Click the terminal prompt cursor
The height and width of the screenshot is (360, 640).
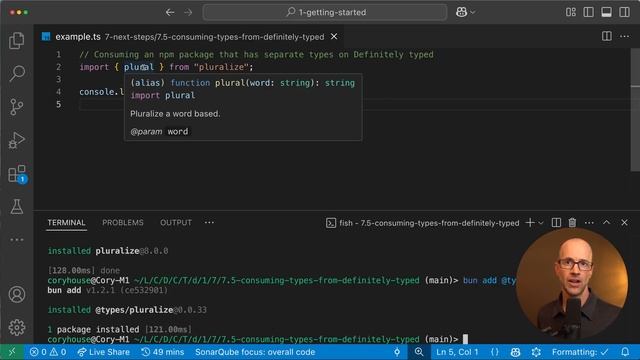pyautogui.click(x=465, y=339)
